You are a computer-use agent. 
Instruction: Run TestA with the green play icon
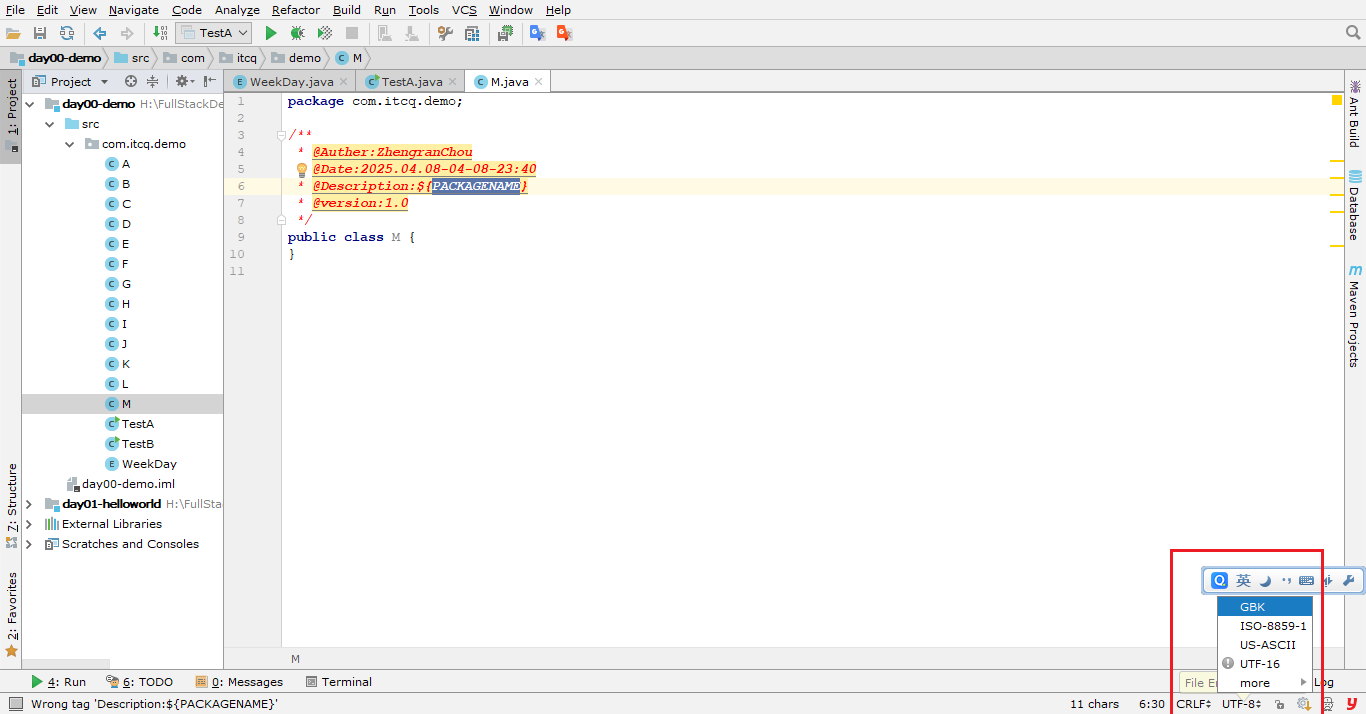(x=270, y=33)
